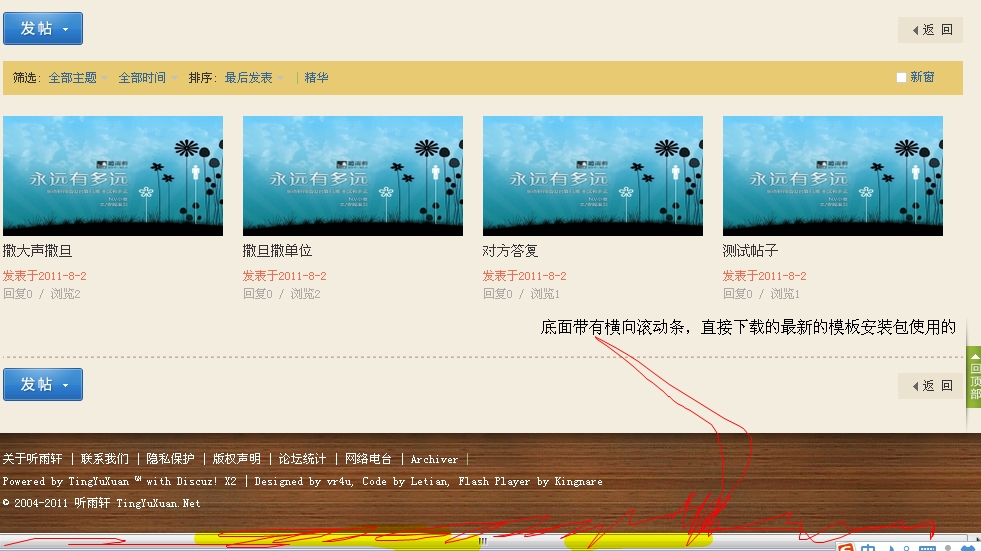981x551 pixels.
Task: Click the bottom 发帖 post button
Action: [x=43, y=384]
